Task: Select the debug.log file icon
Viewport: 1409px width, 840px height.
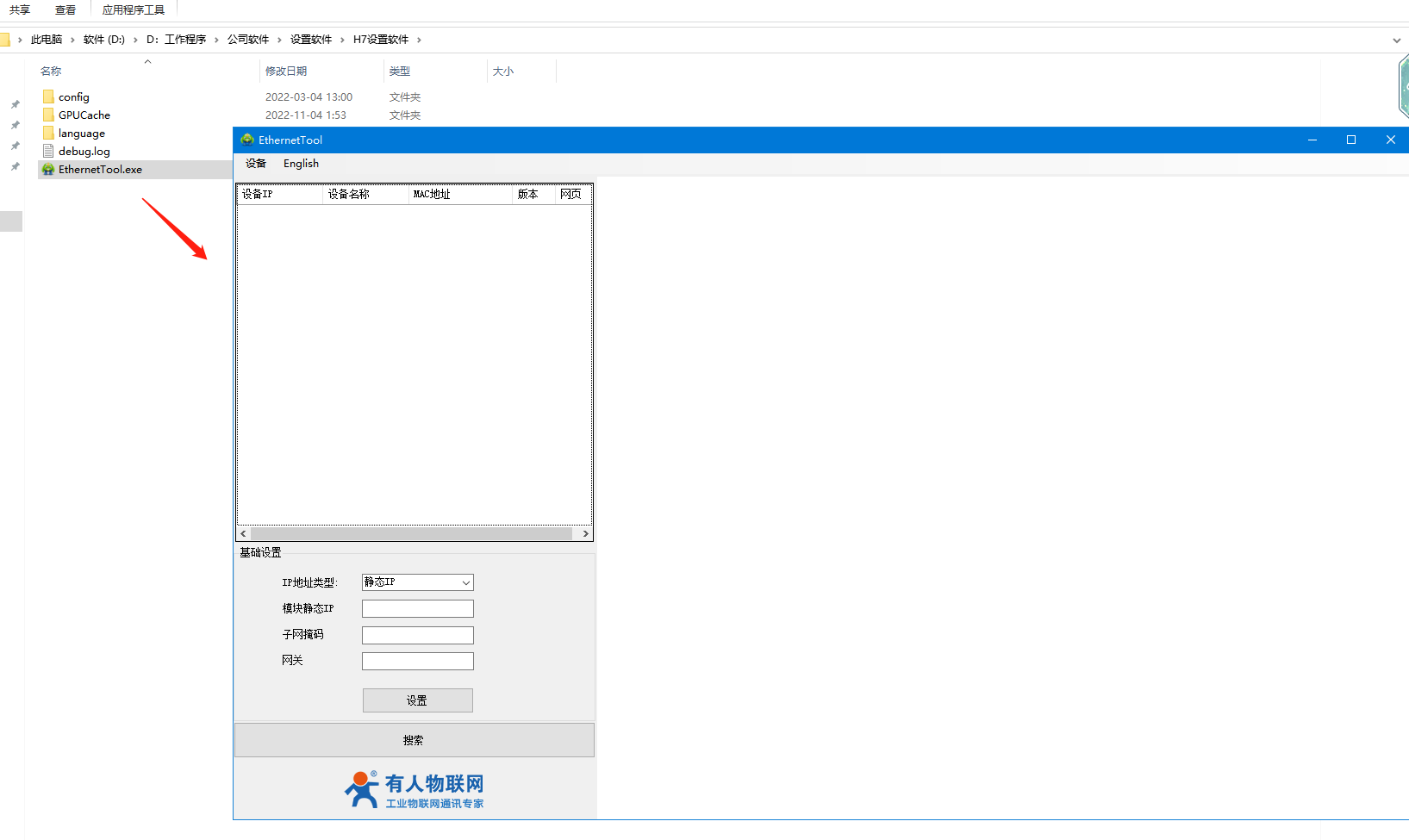Action: pos(48,151)
